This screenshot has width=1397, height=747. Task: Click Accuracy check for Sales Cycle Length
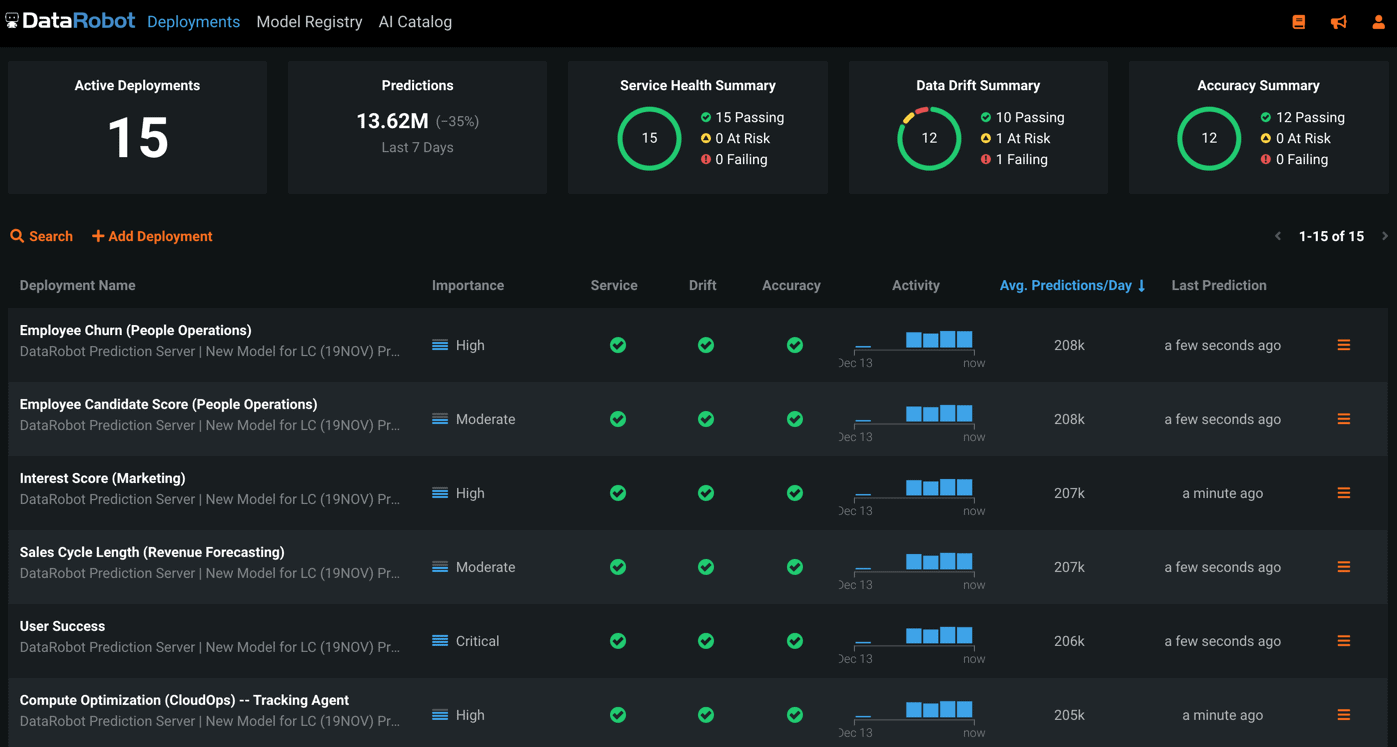(795, 567)
